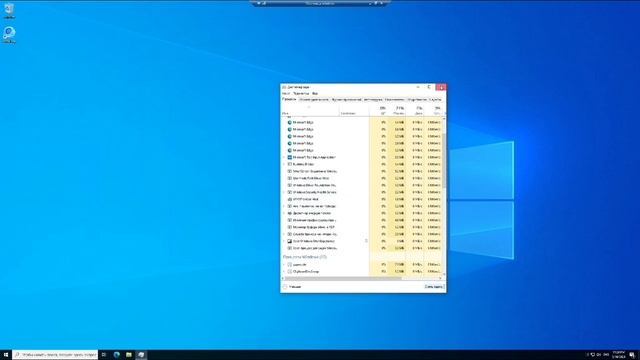The width and height of the screenshot is (640, 360).
Task: Expand the Microsoft Text Input Application row
Action: pos(284,157)
